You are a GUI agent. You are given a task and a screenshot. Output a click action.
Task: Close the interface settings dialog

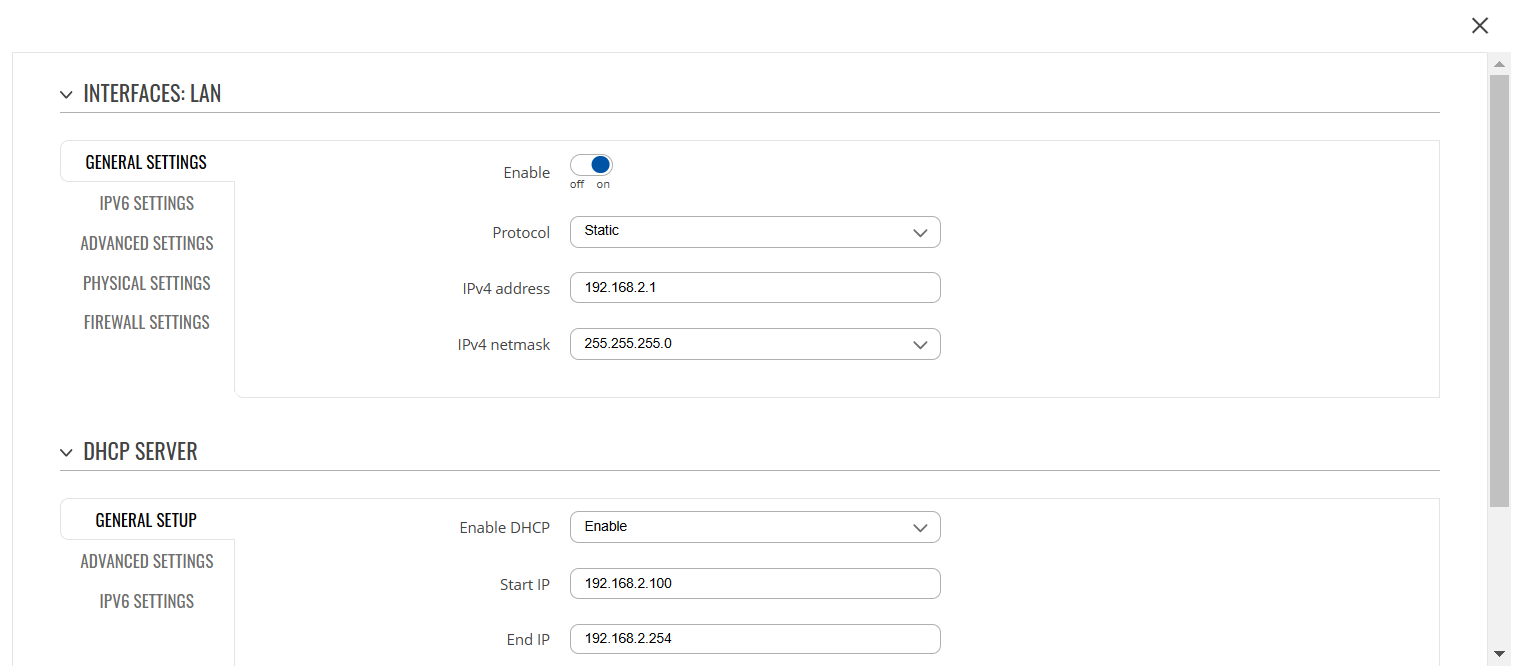pyautogui.click(x=1480, y=26)
